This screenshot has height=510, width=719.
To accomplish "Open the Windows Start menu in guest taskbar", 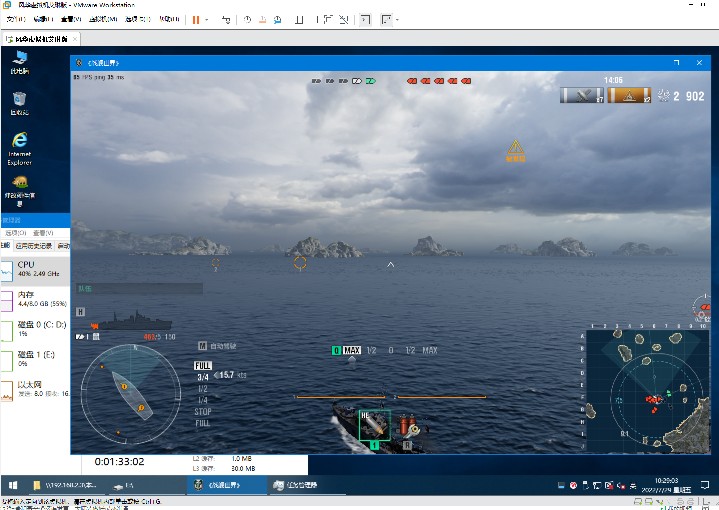I will click(x=13, y=485).
